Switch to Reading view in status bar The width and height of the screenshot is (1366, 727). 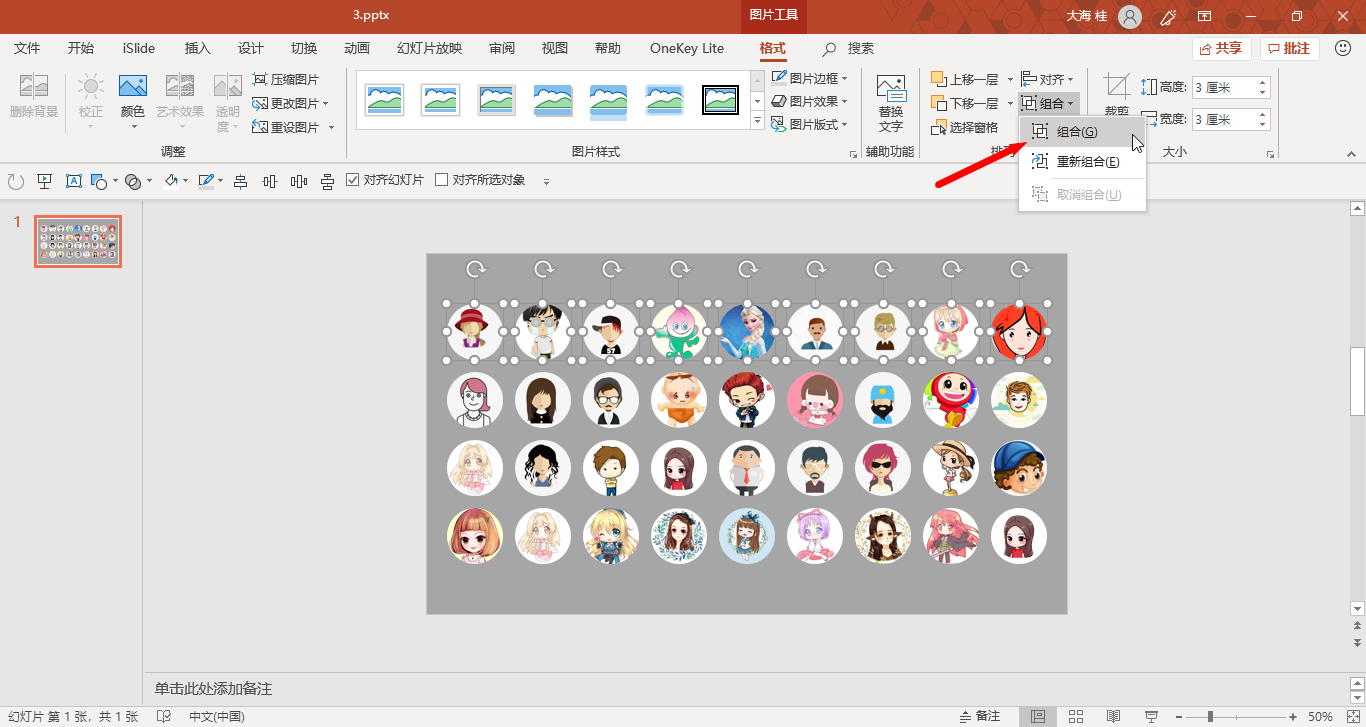click(1113, 716)
